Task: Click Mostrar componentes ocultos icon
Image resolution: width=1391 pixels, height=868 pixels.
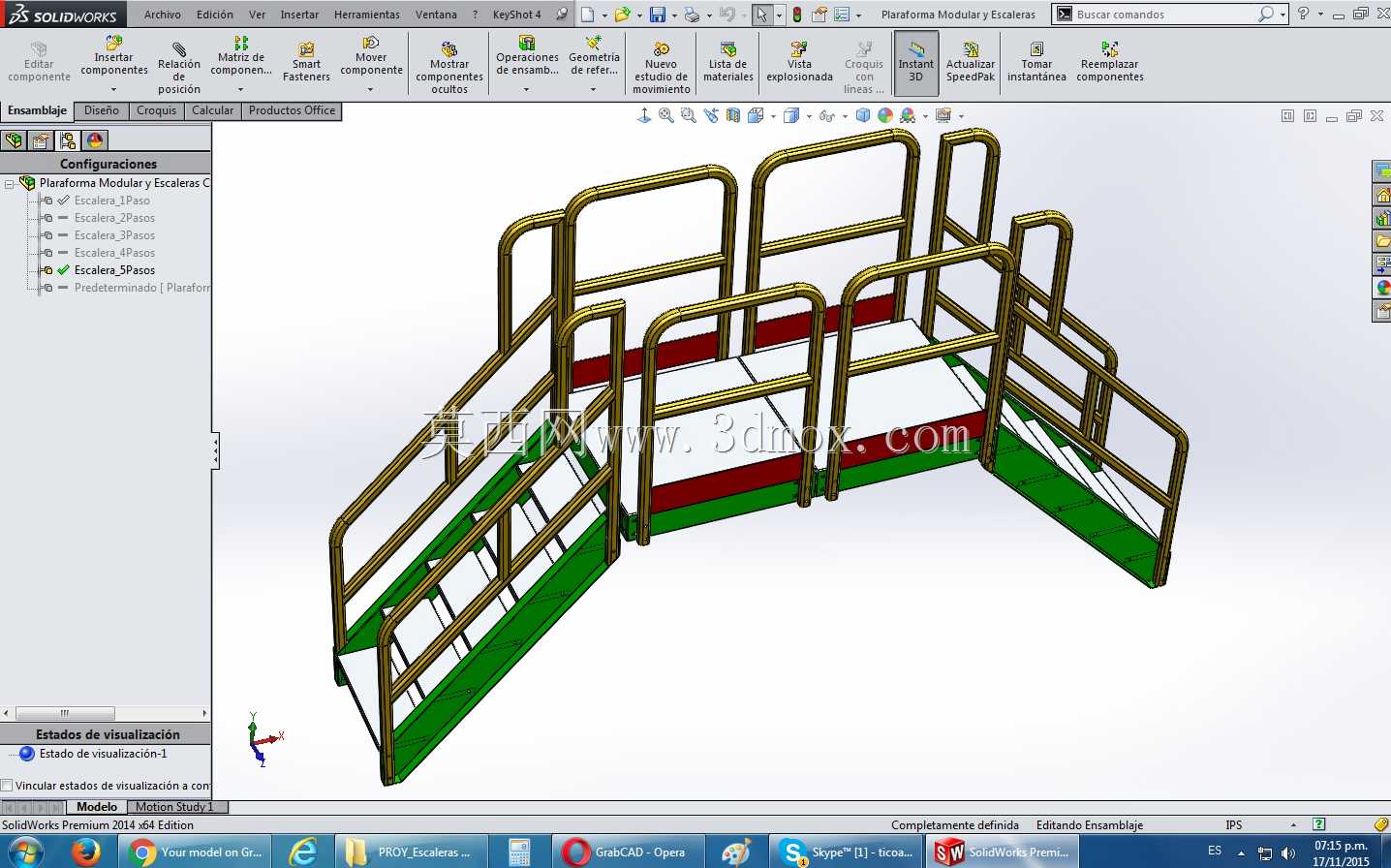Action: (x=449, y=49)
